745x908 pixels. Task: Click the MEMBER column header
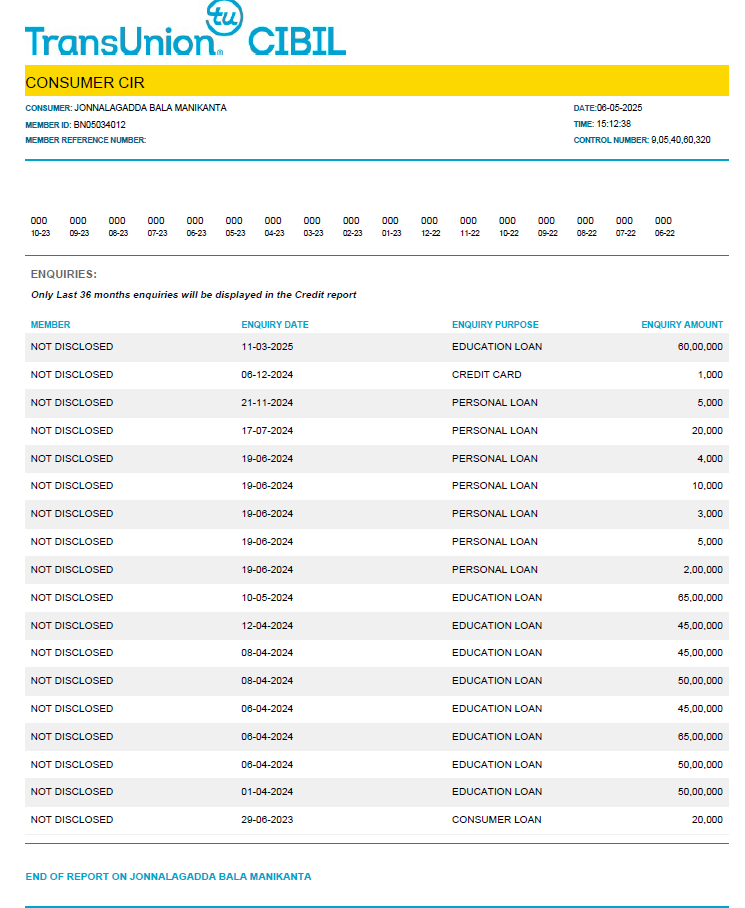click(x=51, y=325)
